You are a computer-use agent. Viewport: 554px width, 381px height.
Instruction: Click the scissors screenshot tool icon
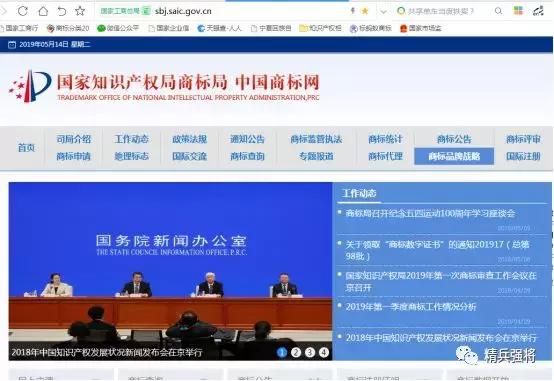538,11
